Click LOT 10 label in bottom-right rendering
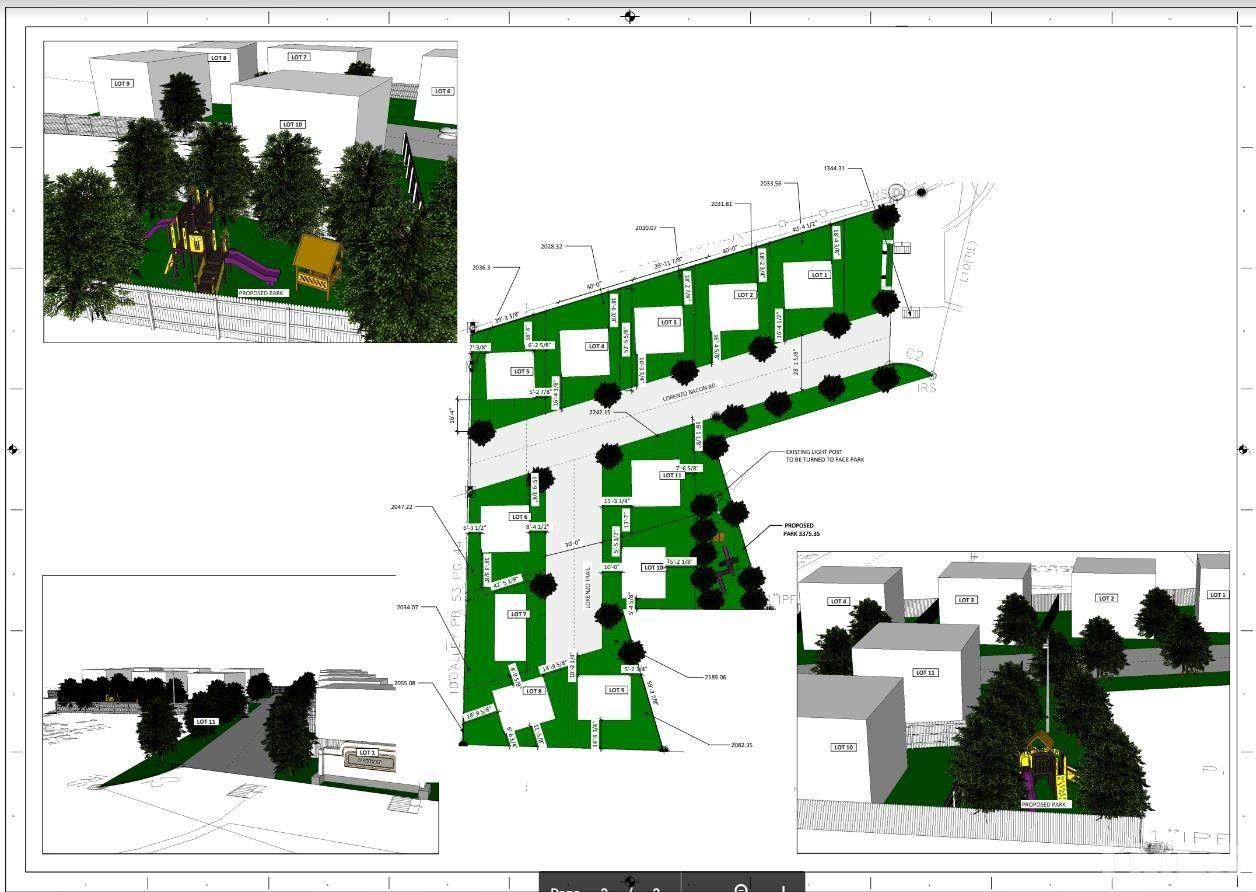 843,747
